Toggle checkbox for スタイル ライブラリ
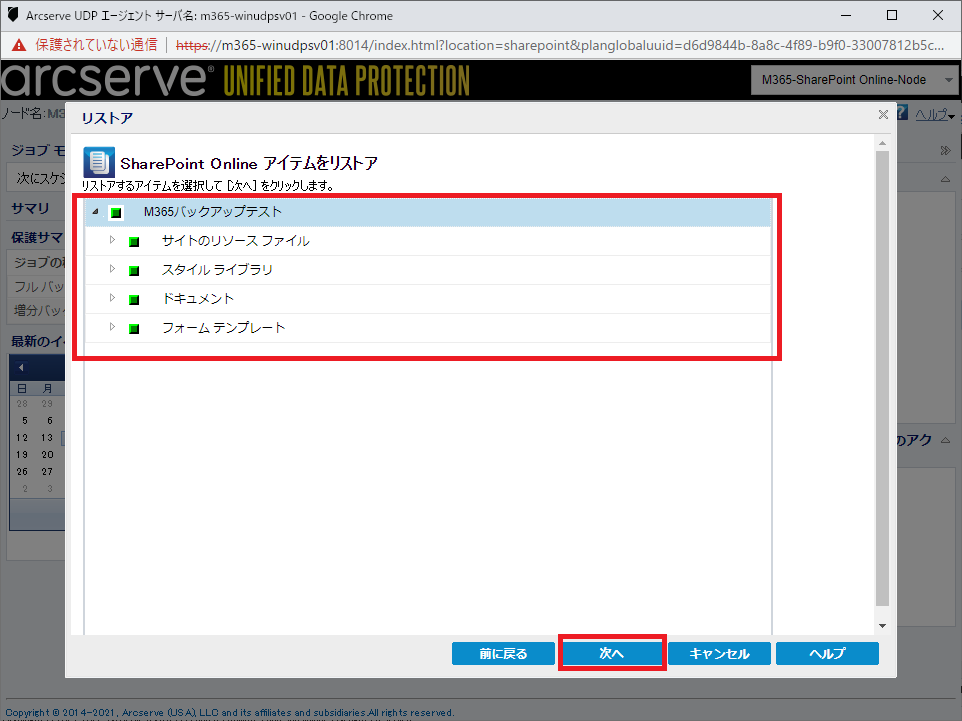The width and height of the screenshot is (962, 721). coord(134,271)
